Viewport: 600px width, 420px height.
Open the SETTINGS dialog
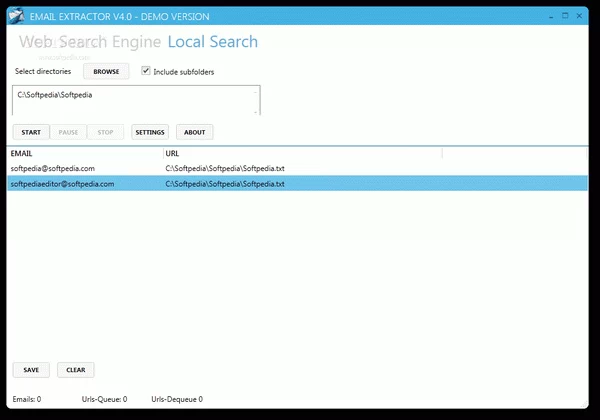click(x=150, y=132)
